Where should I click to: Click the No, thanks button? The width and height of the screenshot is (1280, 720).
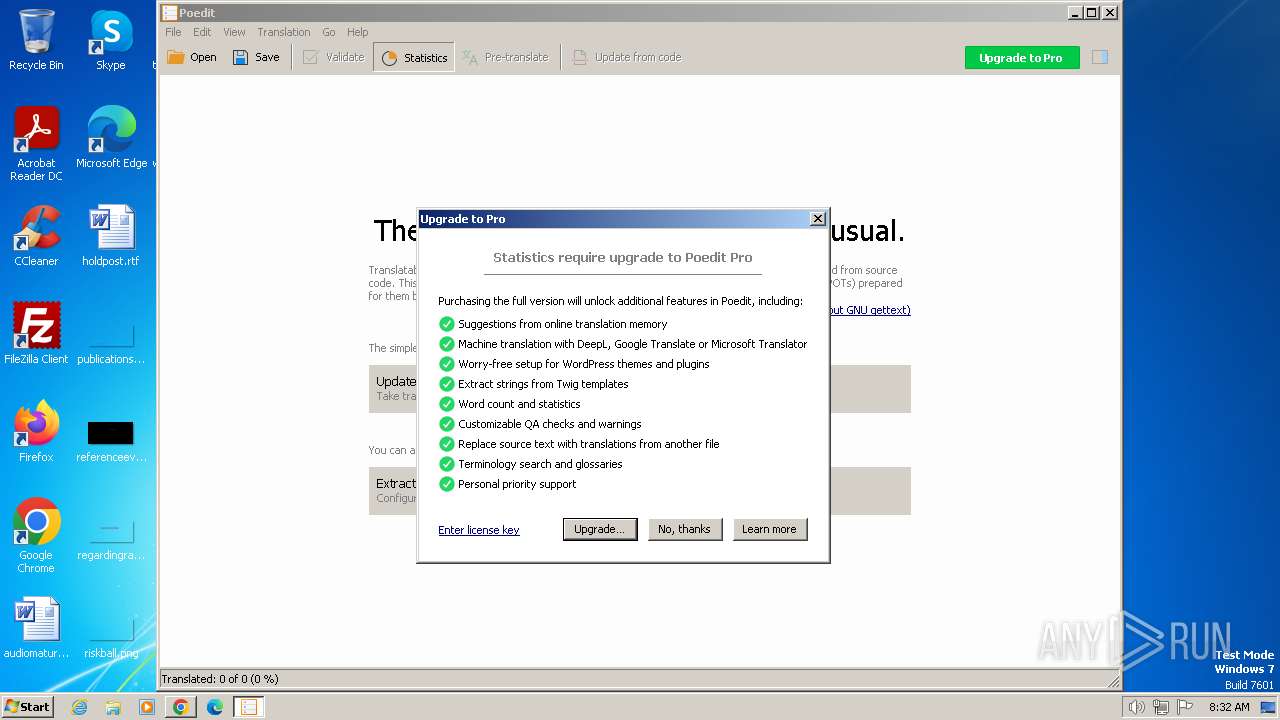pos(684,529)
